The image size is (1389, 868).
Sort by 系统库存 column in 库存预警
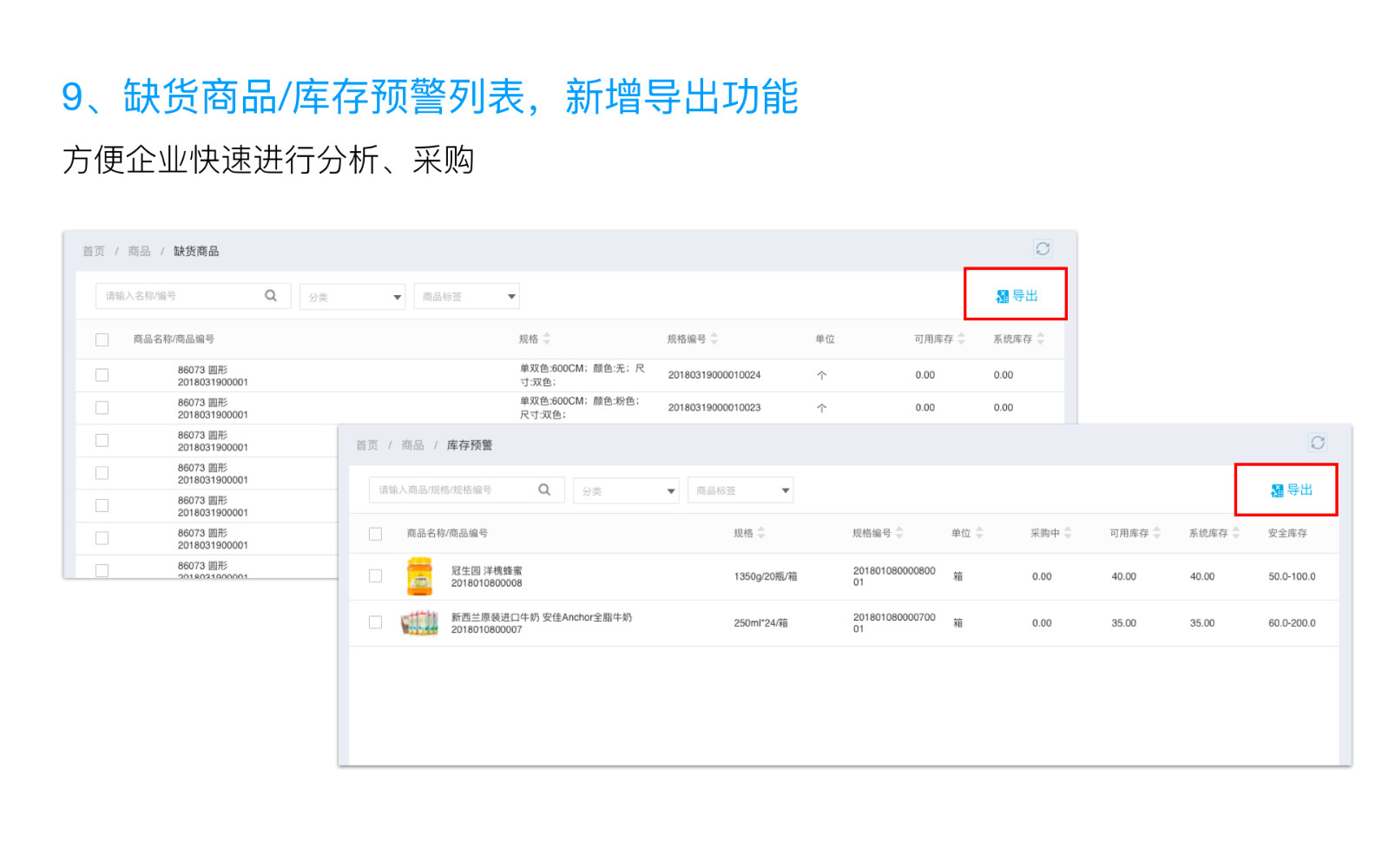tap(1236, 533)
